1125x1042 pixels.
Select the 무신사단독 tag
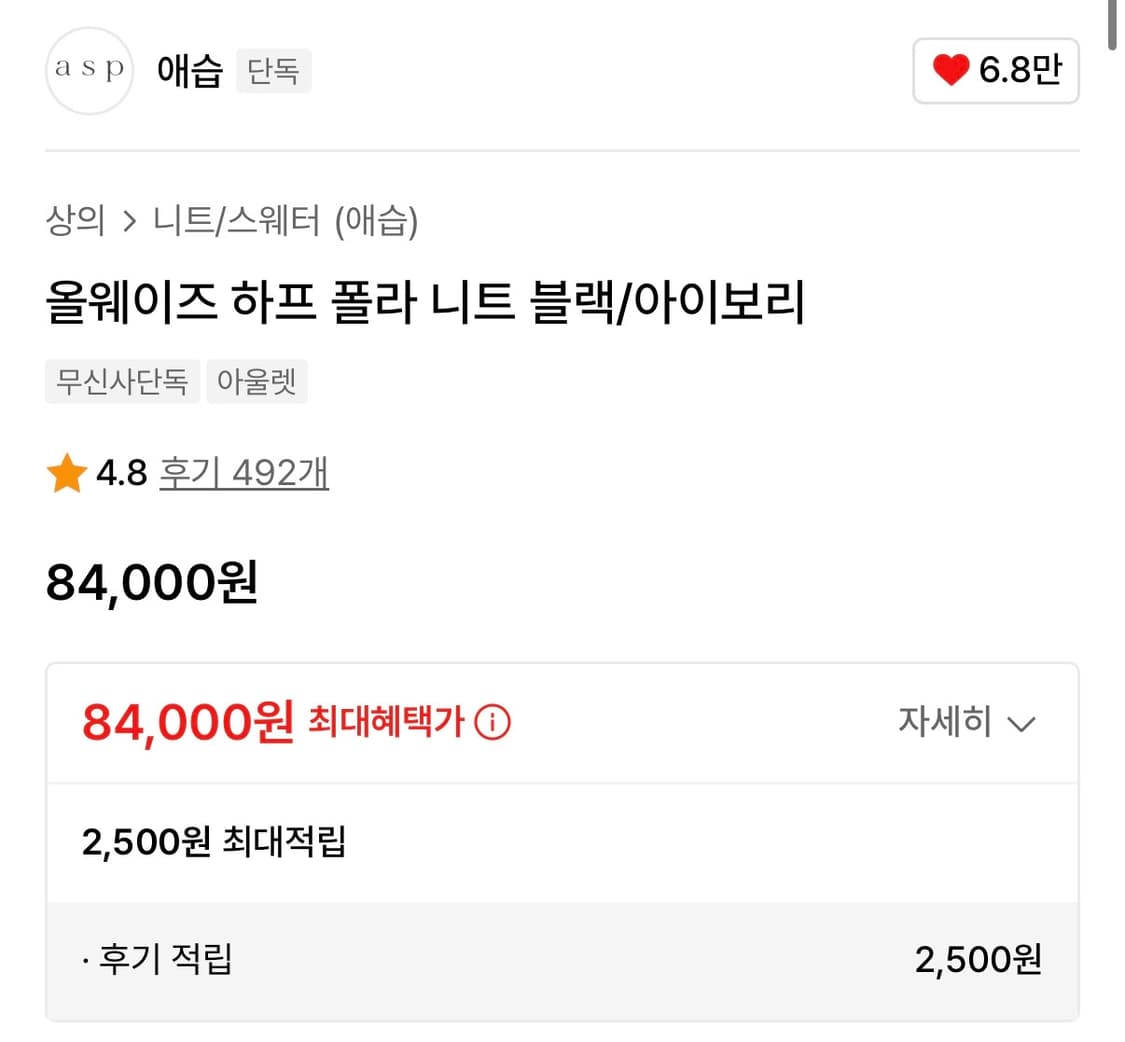tap(122, 382)
